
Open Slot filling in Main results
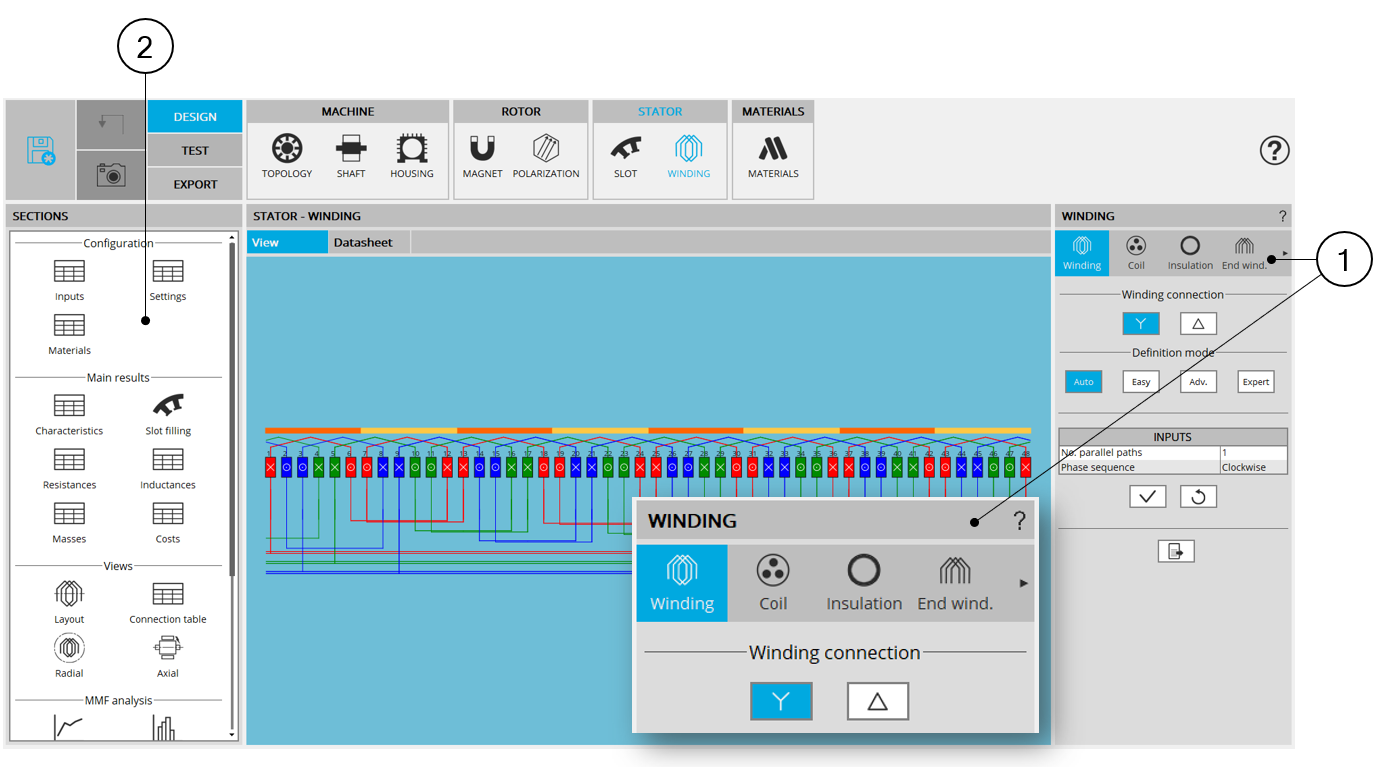(168, 414)
